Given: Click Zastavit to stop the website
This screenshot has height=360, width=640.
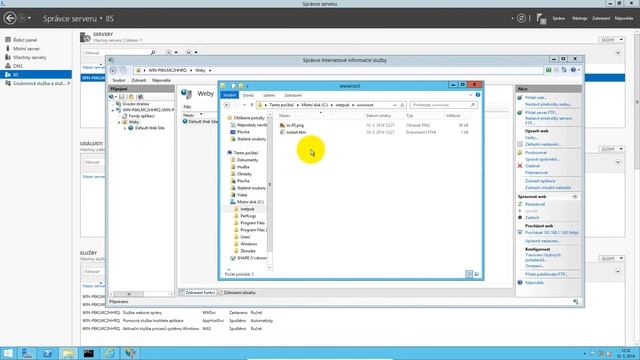Looking at the screenshot, I should point(532,218).
